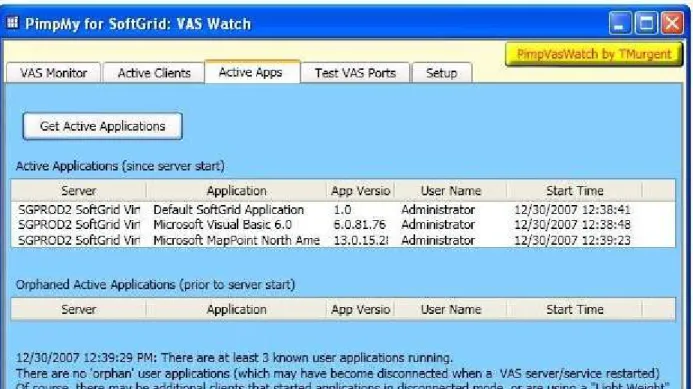Close the VAS Watch window
The width and height of the screenshot is (693, 389).
(x=672, y=23)
